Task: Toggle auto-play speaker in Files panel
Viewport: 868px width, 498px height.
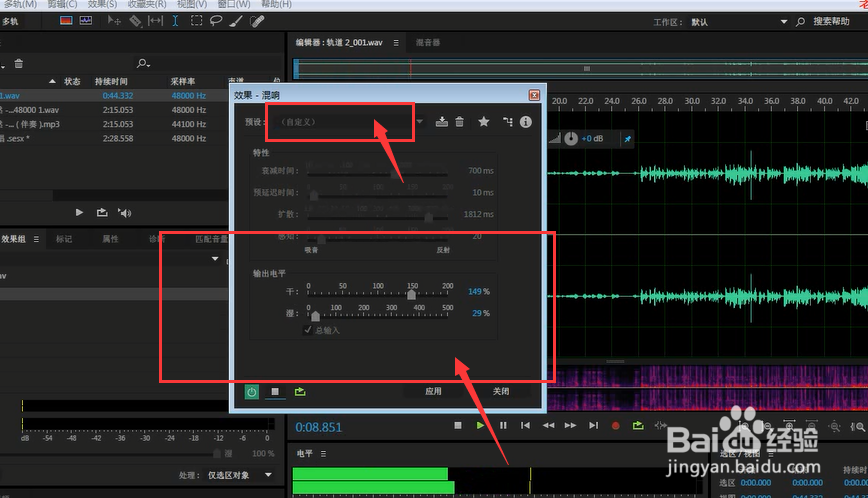Action: [x=125, y=212]
